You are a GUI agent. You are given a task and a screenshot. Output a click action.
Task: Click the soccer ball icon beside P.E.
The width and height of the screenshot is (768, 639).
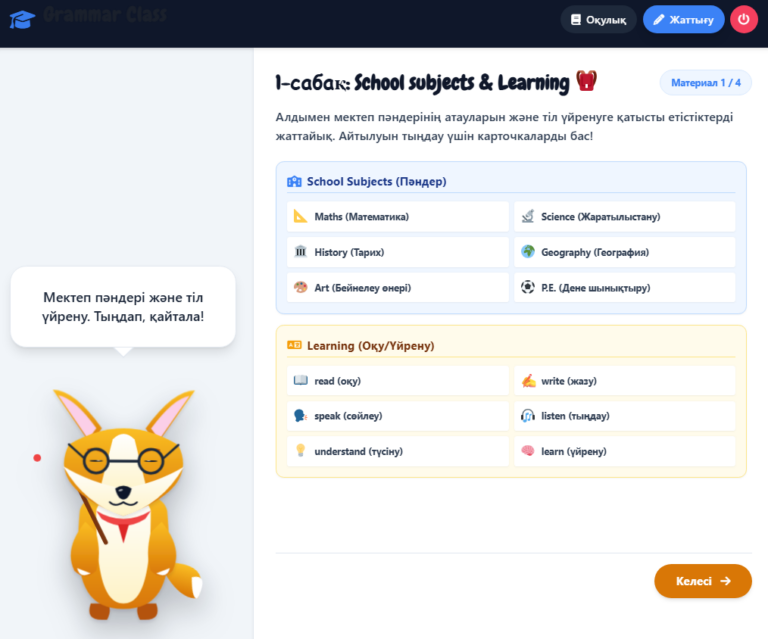(528, 287)
